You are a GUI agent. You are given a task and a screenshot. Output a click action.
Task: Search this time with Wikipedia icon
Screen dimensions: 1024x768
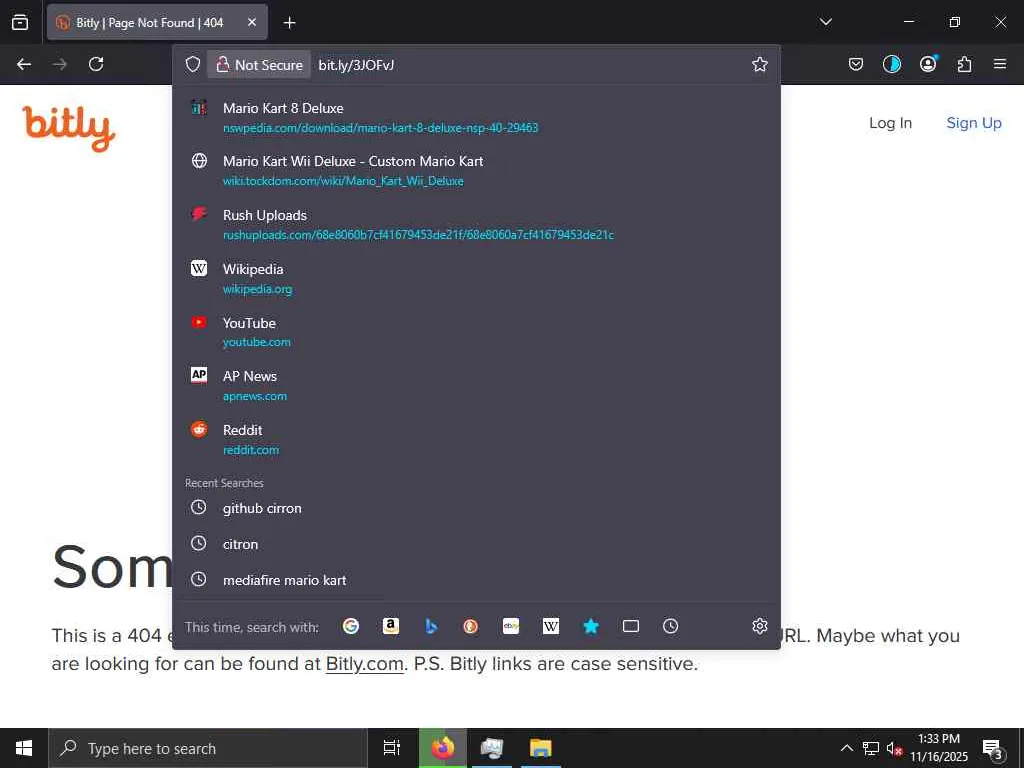tap(551, 626)
